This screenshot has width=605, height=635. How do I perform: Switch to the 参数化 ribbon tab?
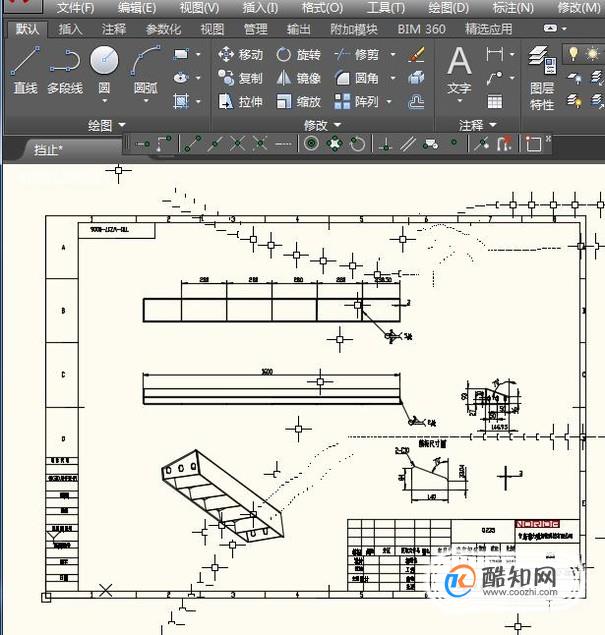point(163,29)
